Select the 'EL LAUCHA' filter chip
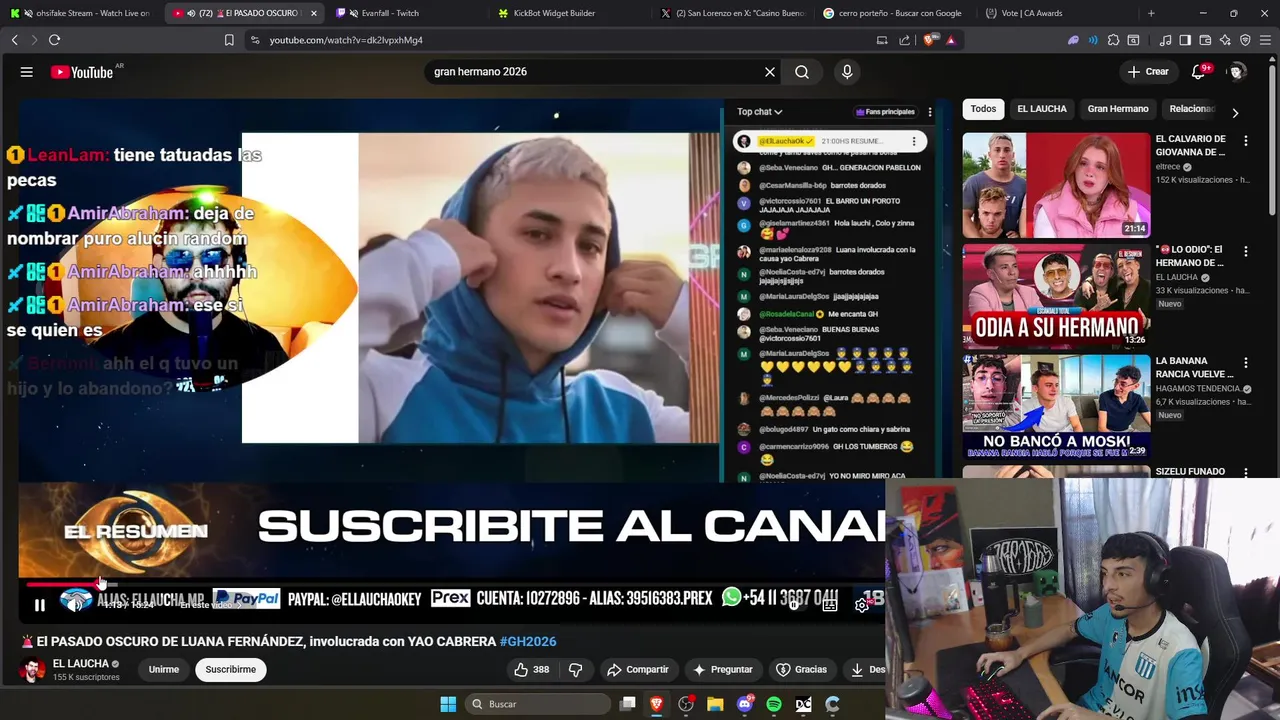 click(1042, 109)
